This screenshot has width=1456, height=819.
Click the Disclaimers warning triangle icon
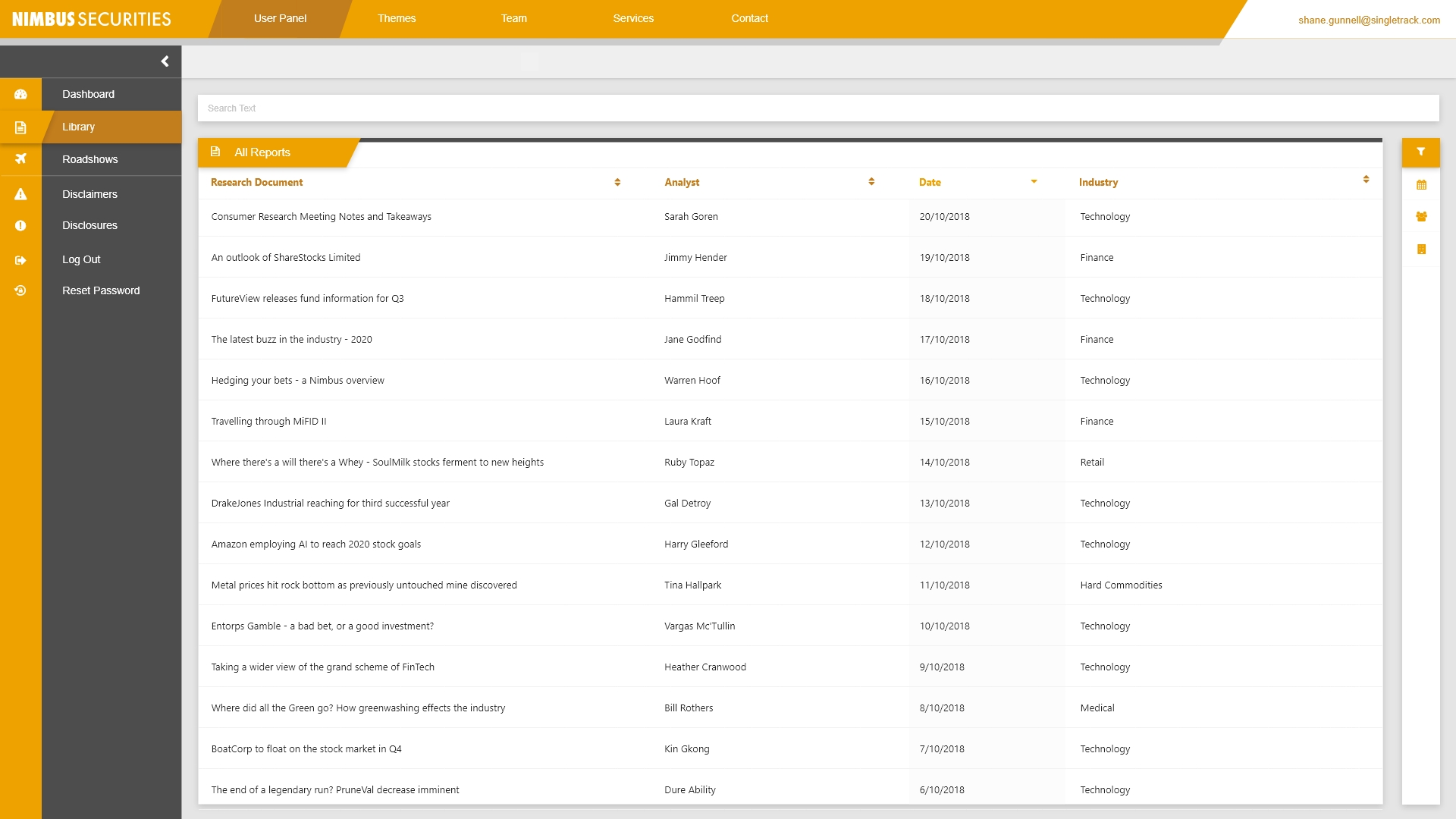(20, 194)
